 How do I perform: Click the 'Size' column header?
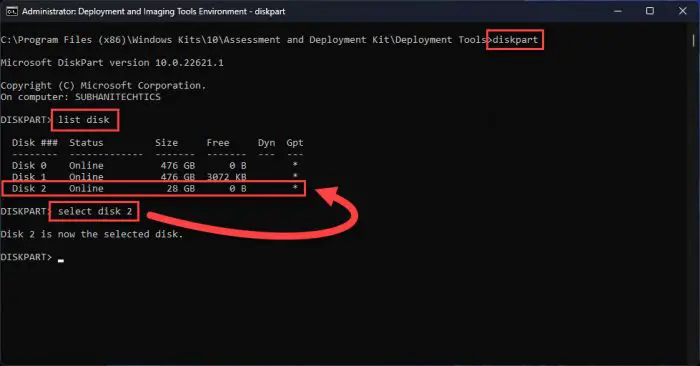(x=167, y=143)
